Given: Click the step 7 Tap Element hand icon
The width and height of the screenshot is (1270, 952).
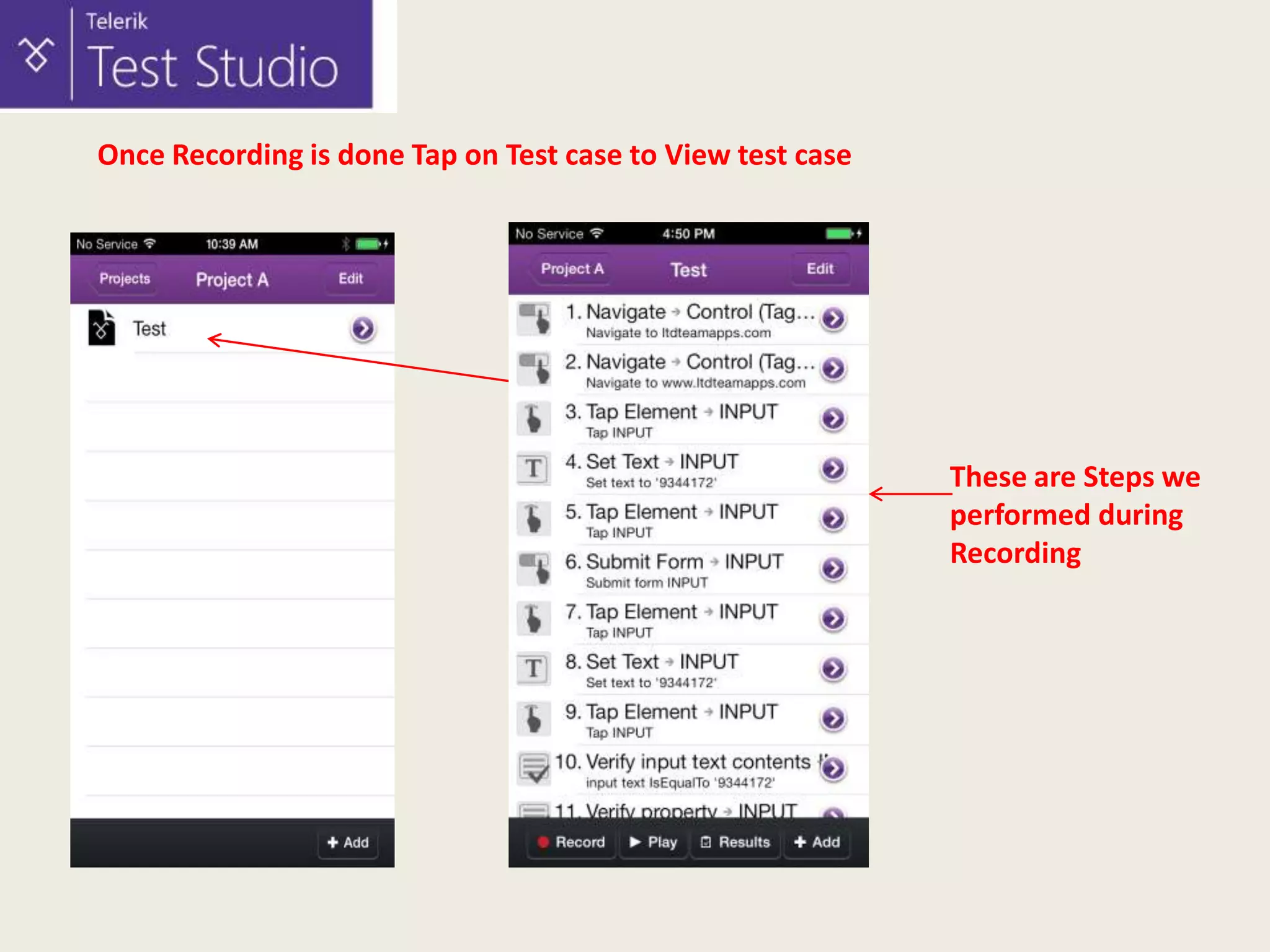Looking at the screenshot, I should [534, 619].
